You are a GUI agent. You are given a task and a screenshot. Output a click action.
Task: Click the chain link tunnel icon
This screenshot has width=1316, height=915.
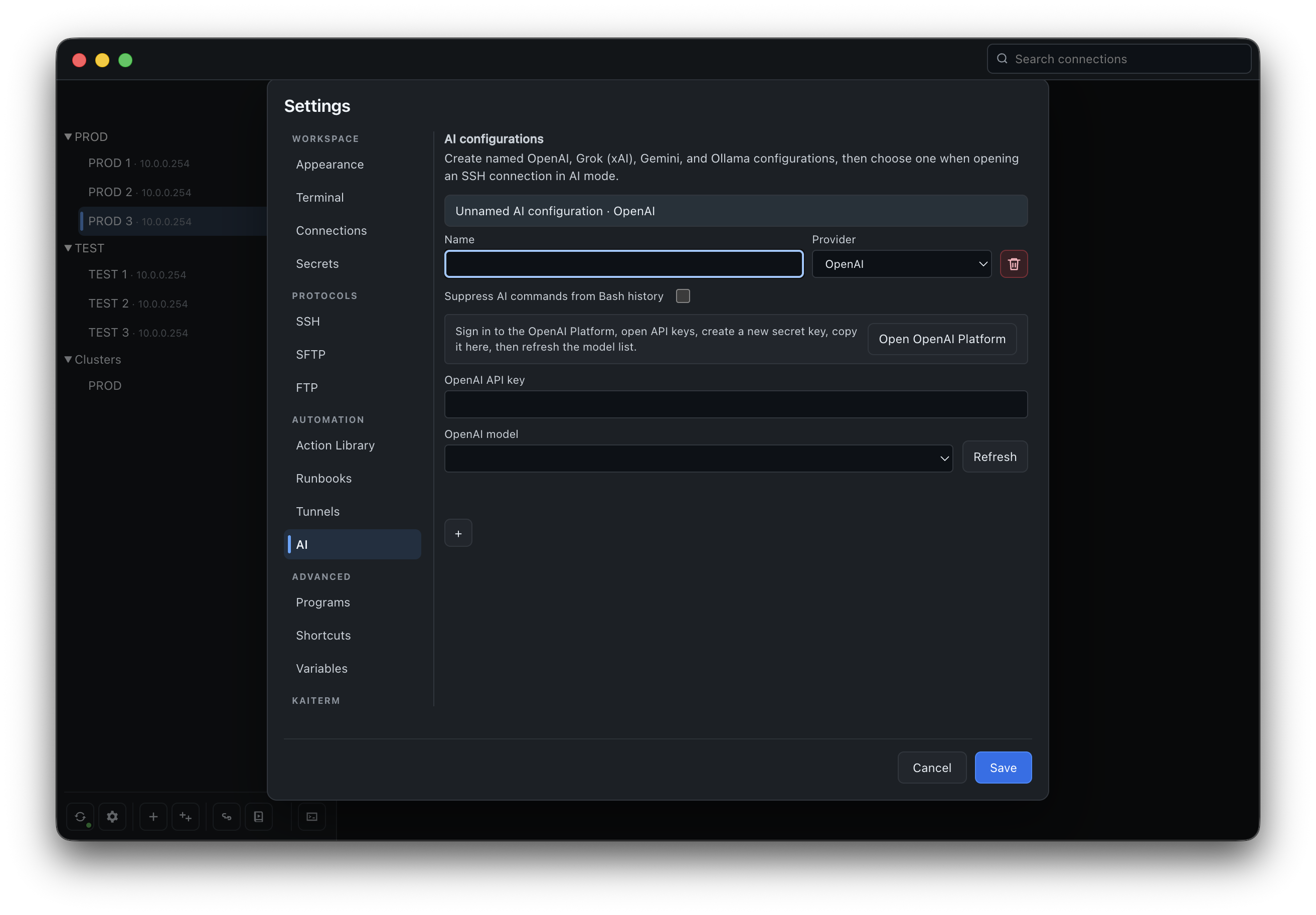click(226, 816)
